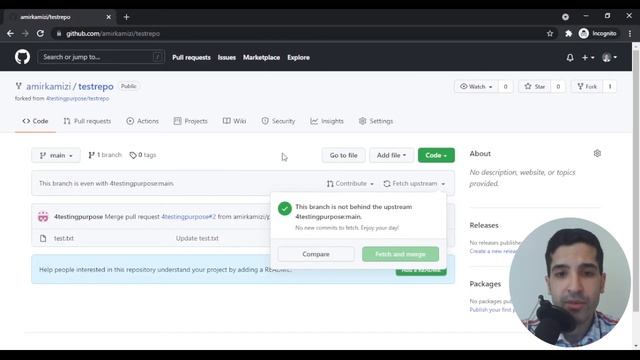Open the Actions tab
The height and width of the screenshot is (360, 640).
point(142,121)
